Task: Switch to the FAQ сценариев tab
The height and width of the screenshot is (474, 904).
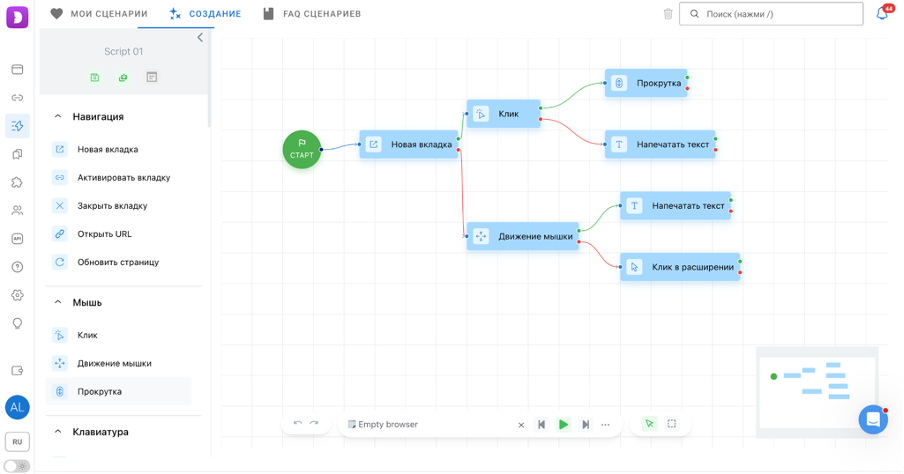Action: tap(312, 14)
